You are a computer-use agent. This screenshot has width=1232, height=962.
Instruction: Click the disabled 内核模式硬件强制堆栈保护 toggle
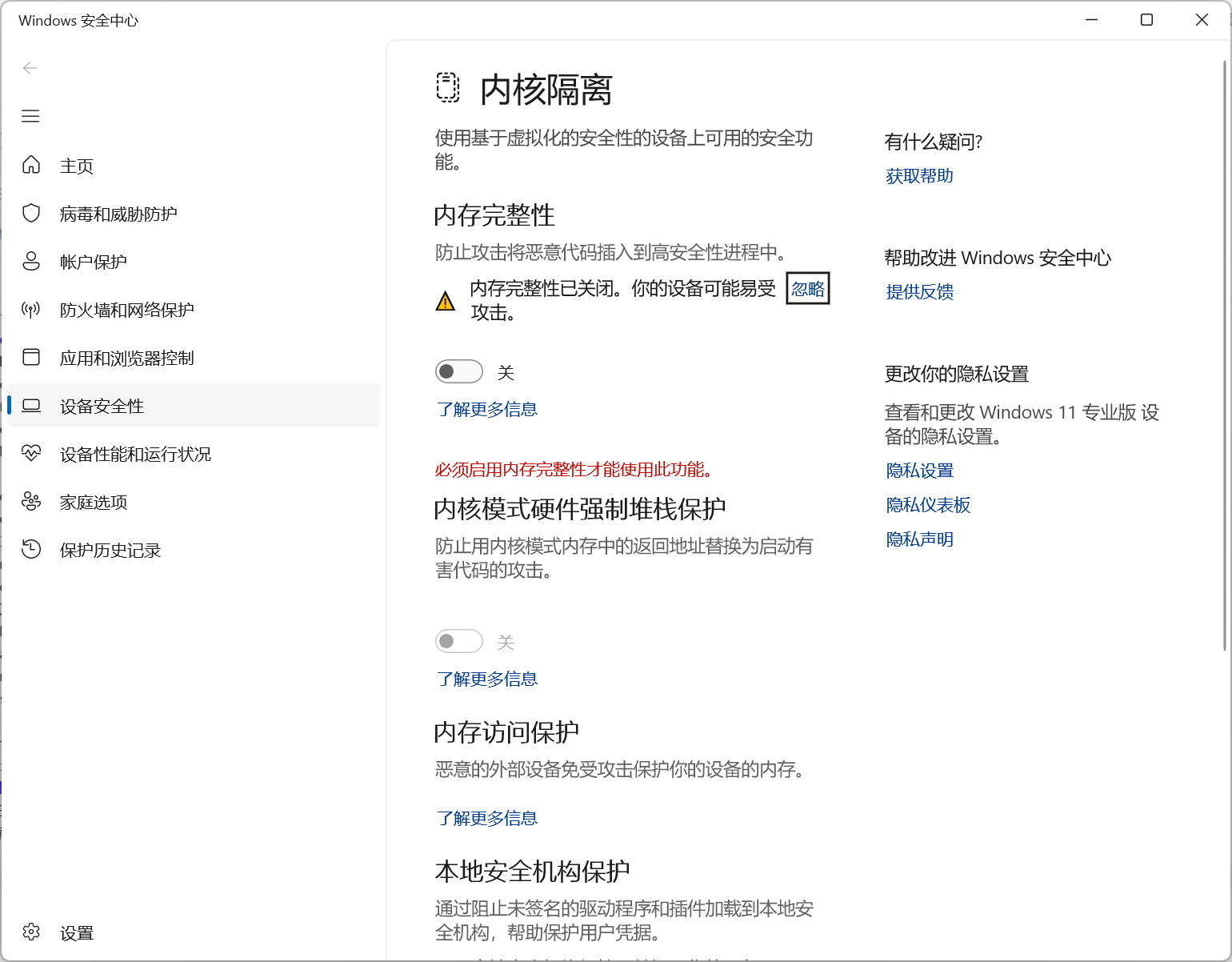click(x=459, y=641)
